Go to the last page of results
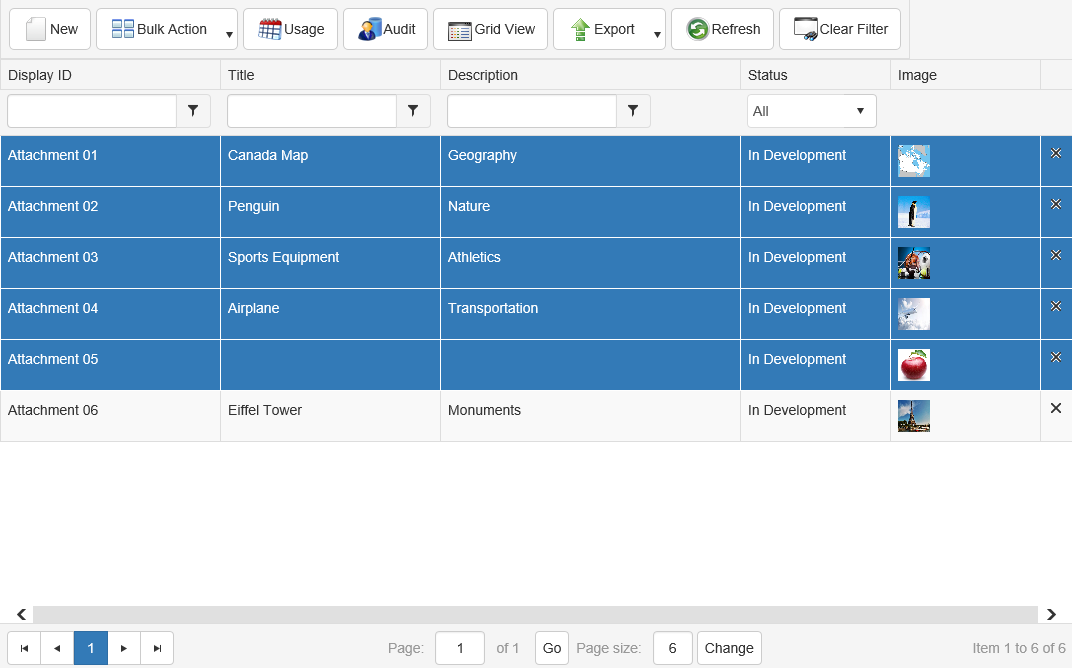The width and height of the screenshot is (1072, 668). [x=157, y=648]
